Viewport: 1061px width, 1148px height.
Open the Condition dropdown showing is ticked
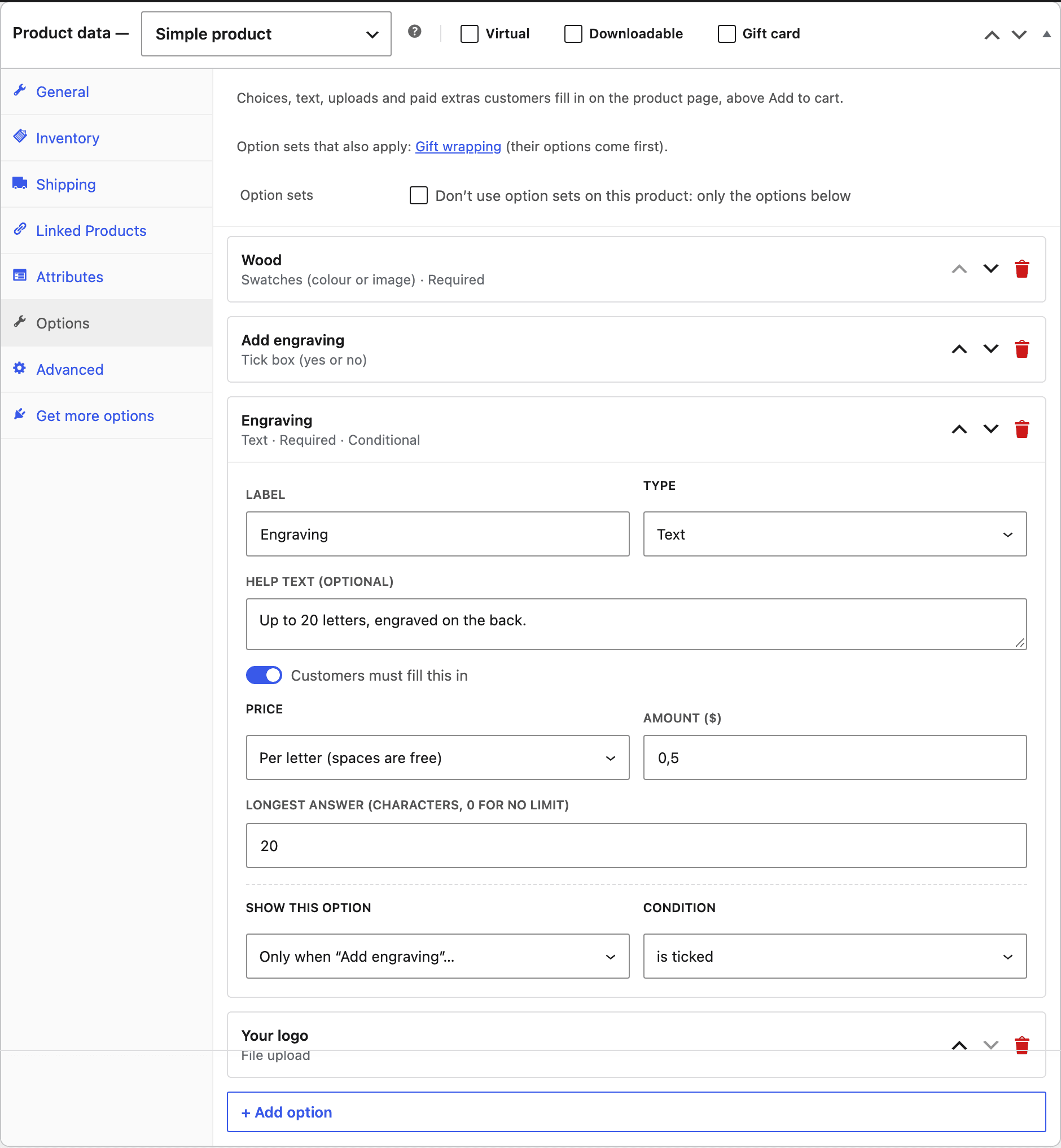(x=834, y=956)
